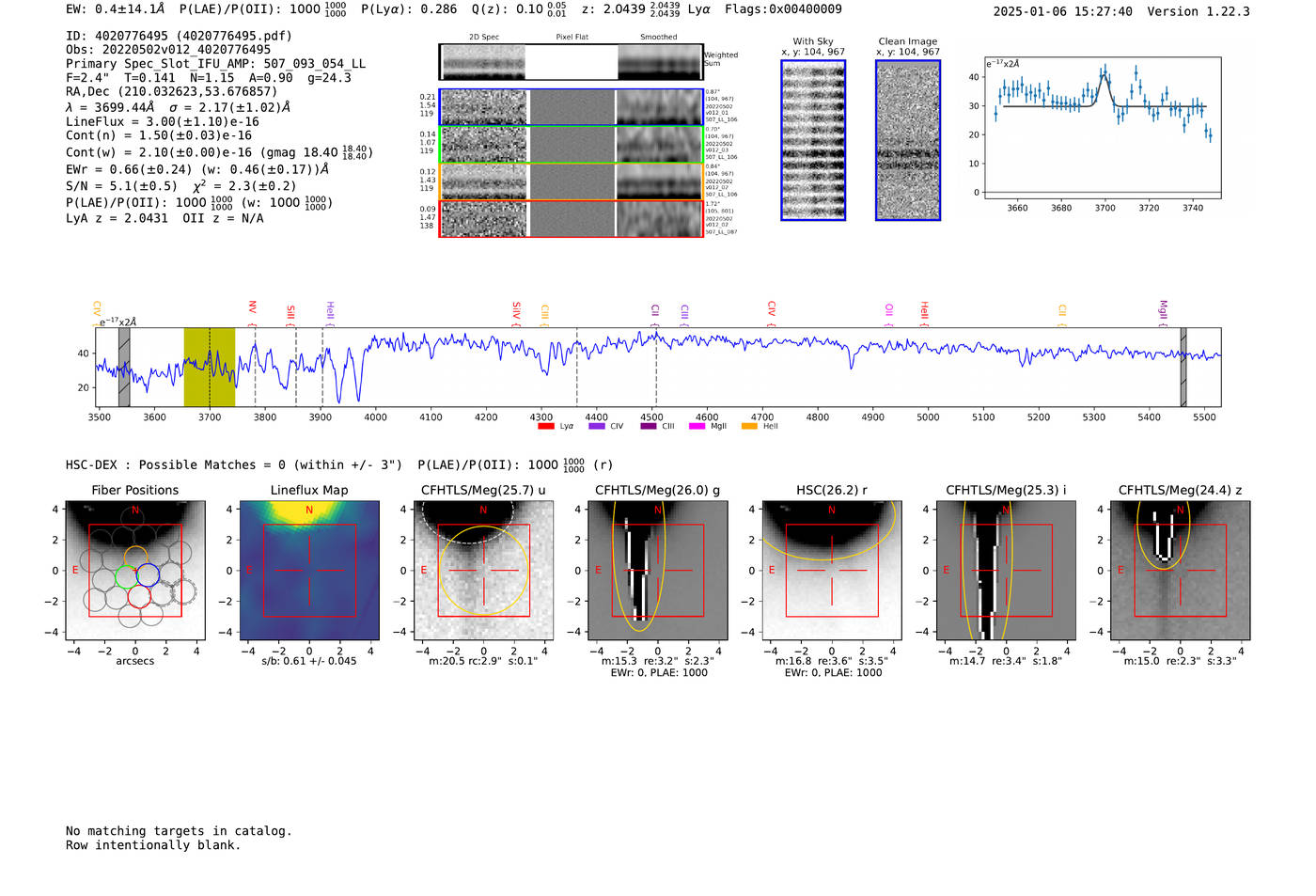The width and height of the screenshot is (1316, 896).
Task: Click the red Lyα legend swatch
Action: click(x=545, y=426)
